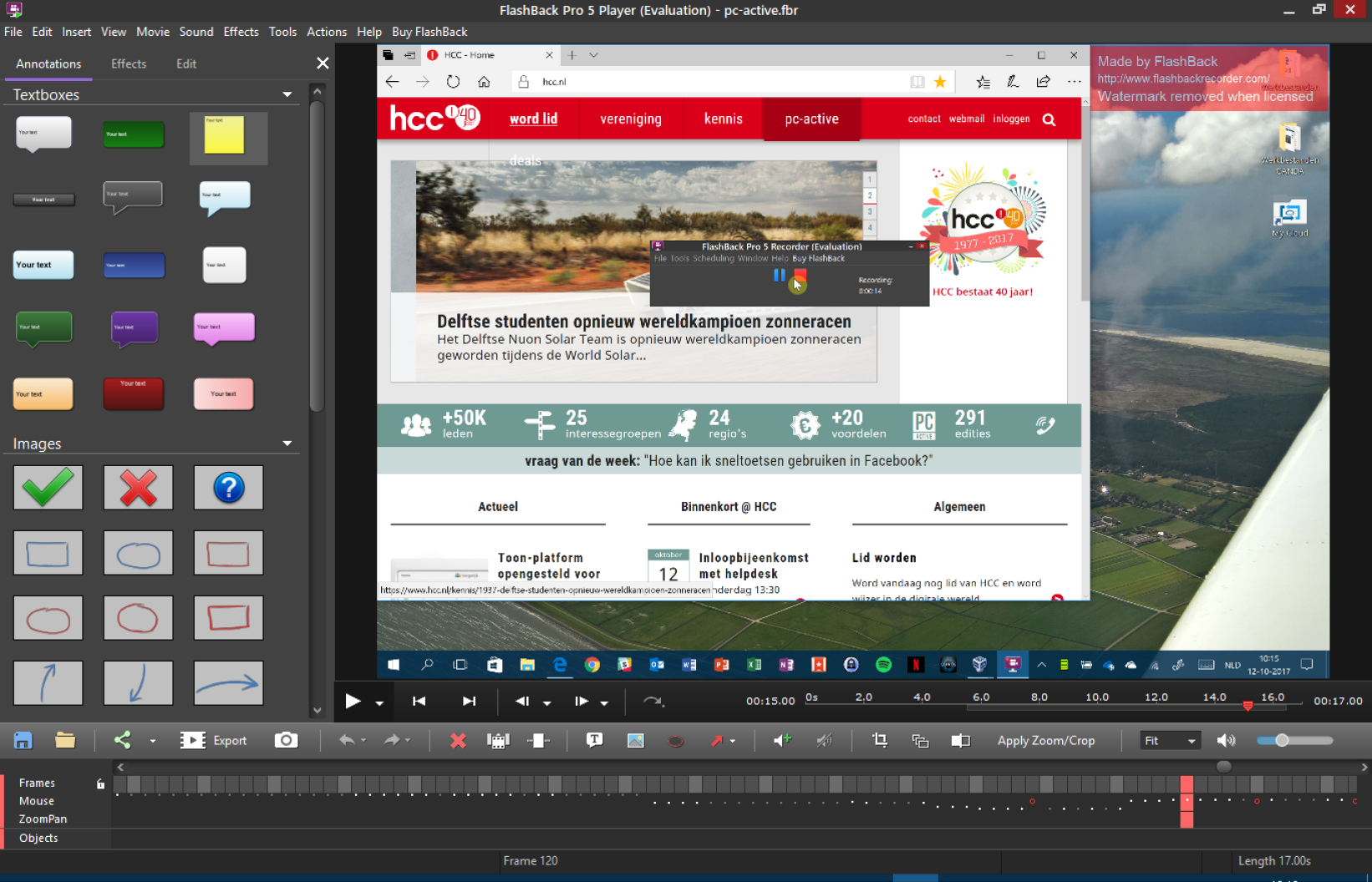Image resolution: width=1372 pixels, height=882 pixels.
Task: Collapse the Textboxes section
Action: point(287,94)
